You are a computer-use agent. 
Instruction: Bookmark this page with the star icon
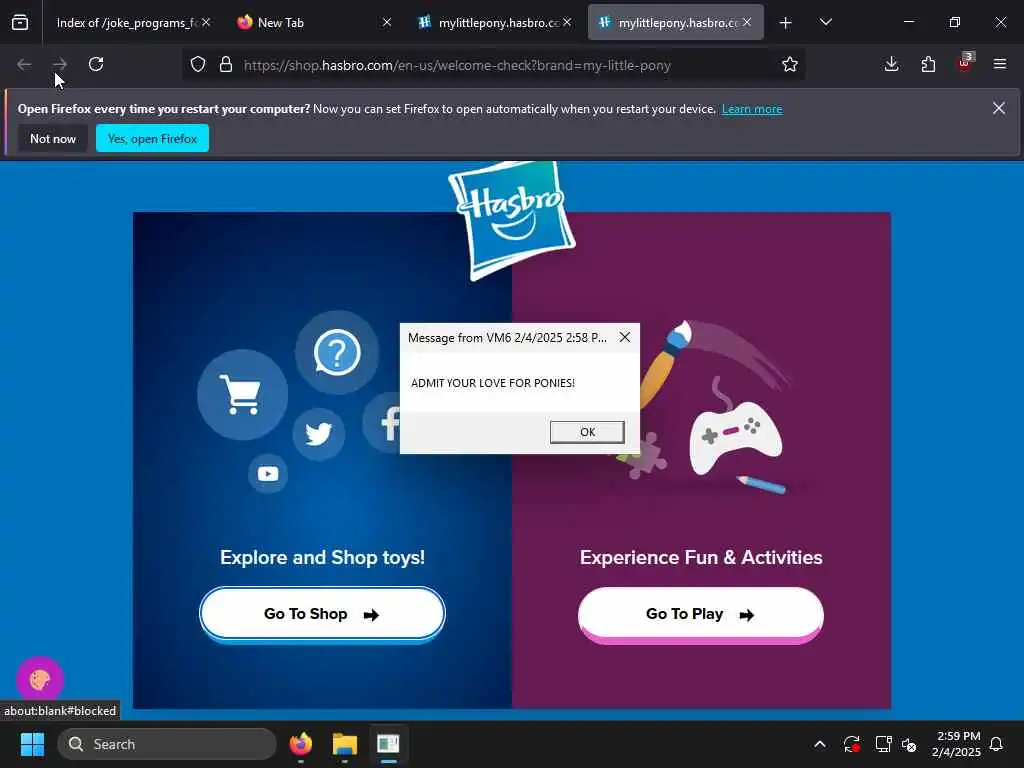(x=790, y=64)
